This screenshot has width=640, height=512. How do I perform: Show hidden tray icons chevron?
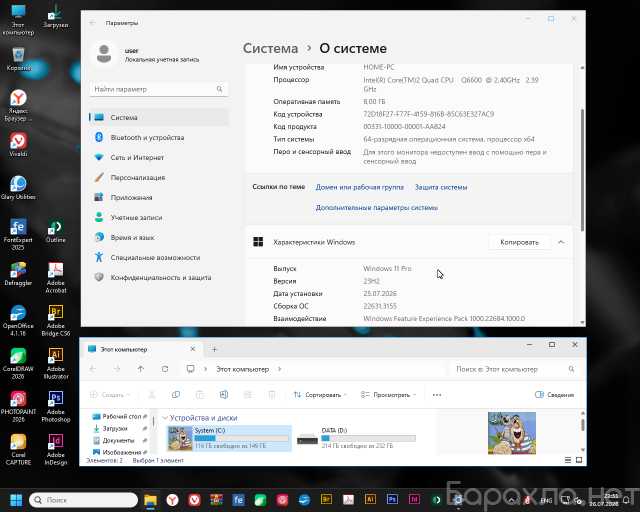coord(511,500)
